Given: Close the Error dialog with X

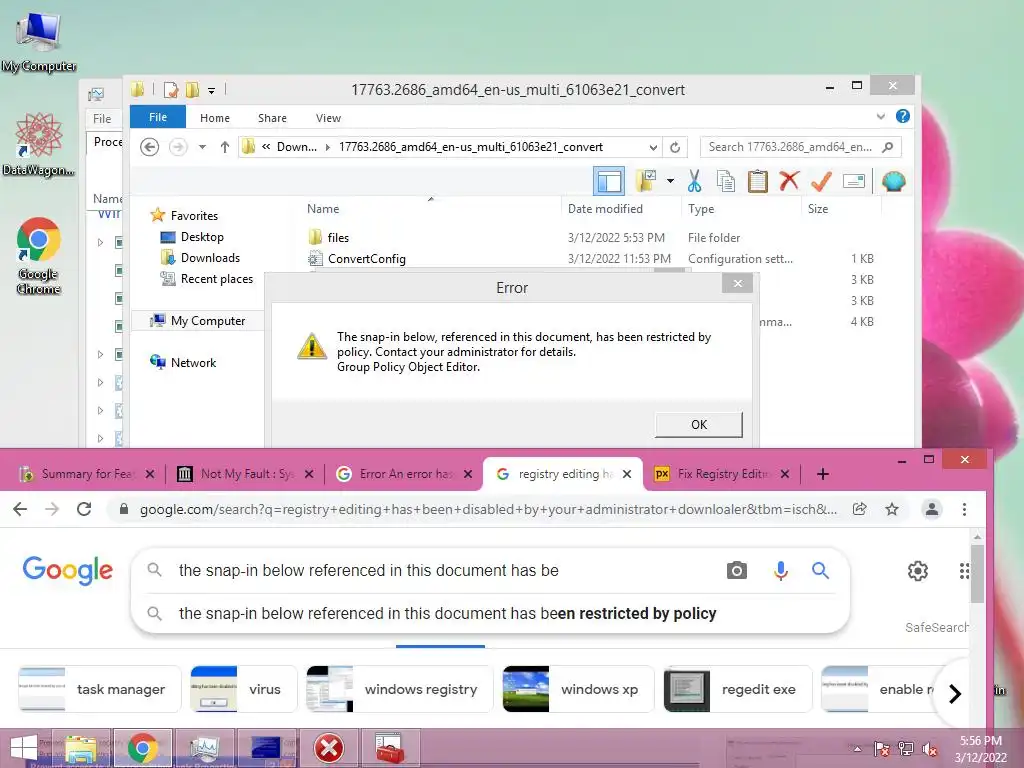Looking at the screenshot, I should tap(737, 283).
